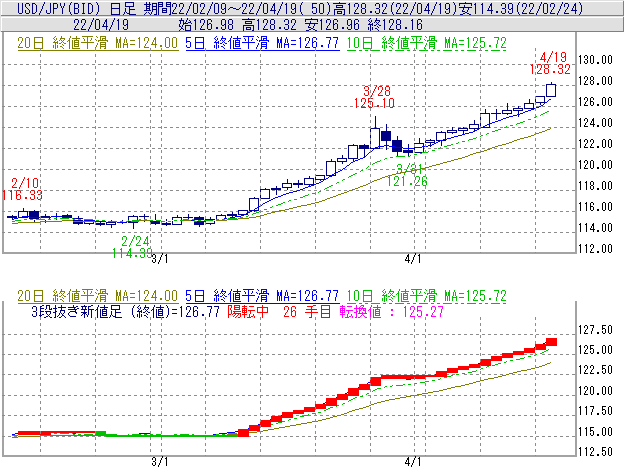The height and width of the screenshot is (475, 624).
Task: Click the 安114.39(22/02/24) period low text
Action: pyautogui.click(x=521, y=8)
